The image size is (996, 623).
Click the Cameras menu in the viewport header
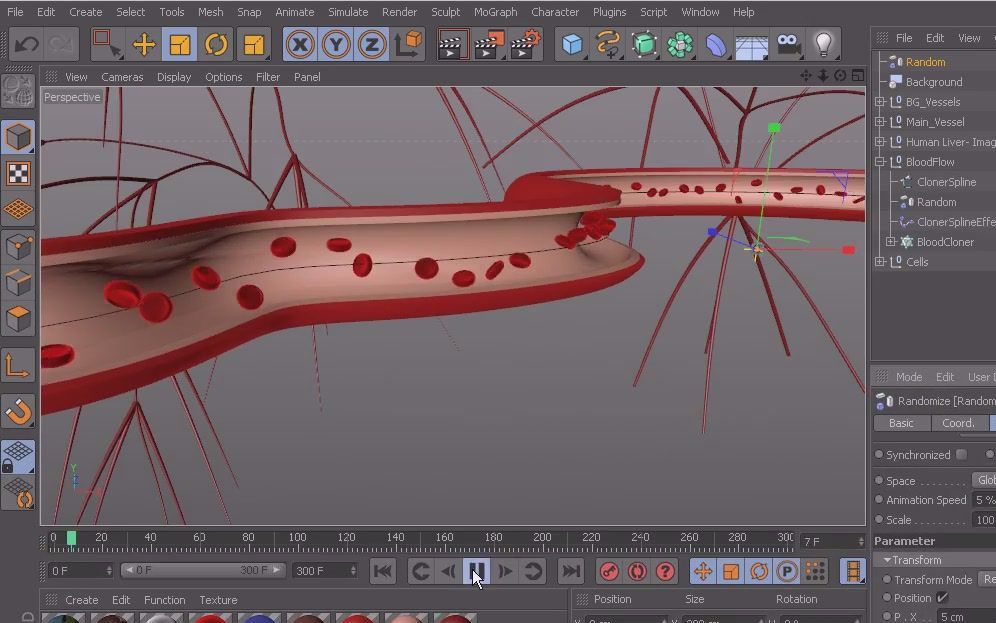coord(122,77)
